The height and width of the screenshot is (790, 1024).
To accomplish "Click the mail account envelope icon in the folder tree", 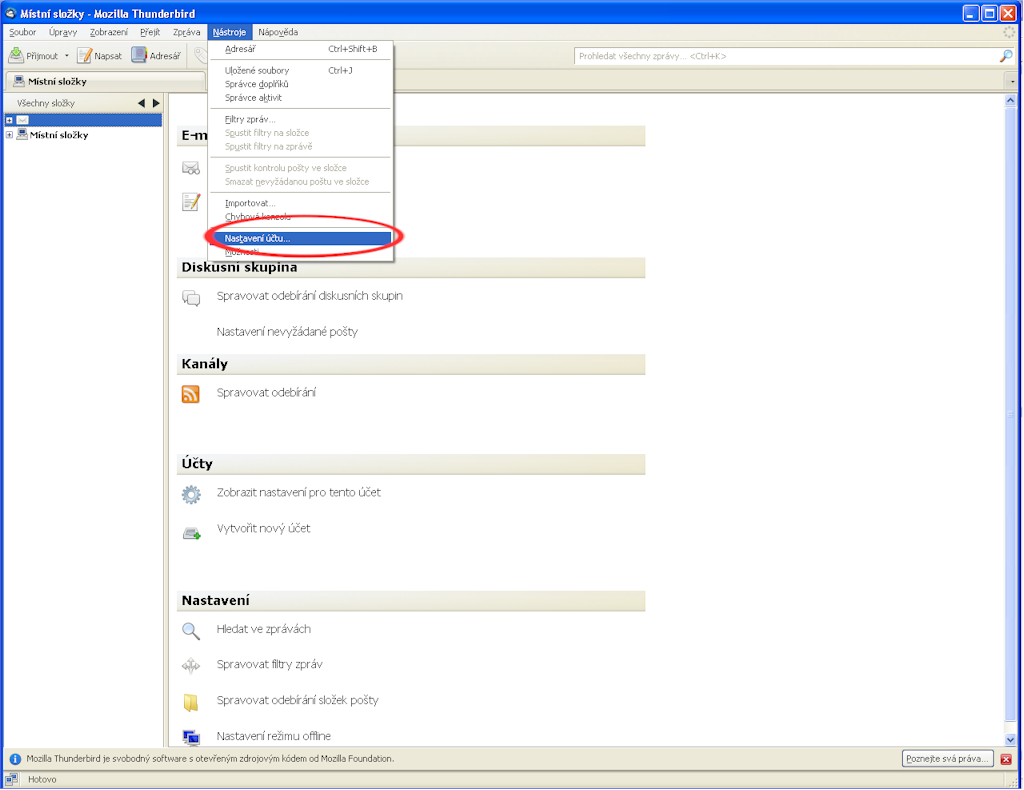I will tap(22, 120).
